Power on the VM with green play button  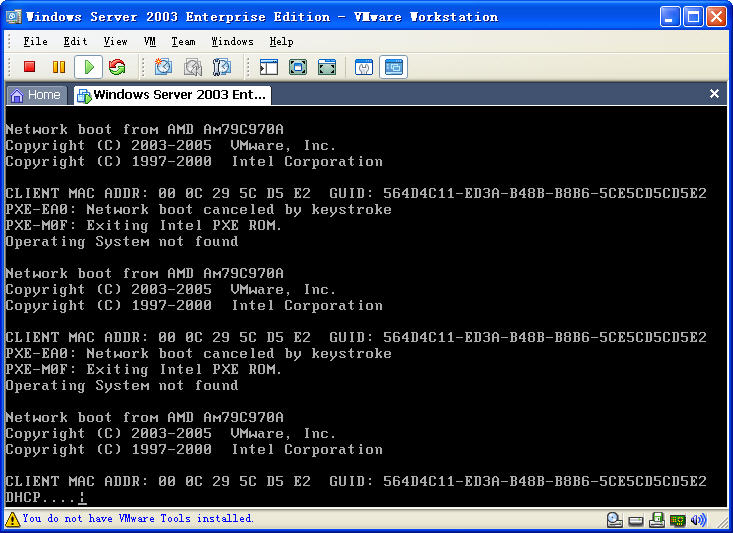[88, 67]
